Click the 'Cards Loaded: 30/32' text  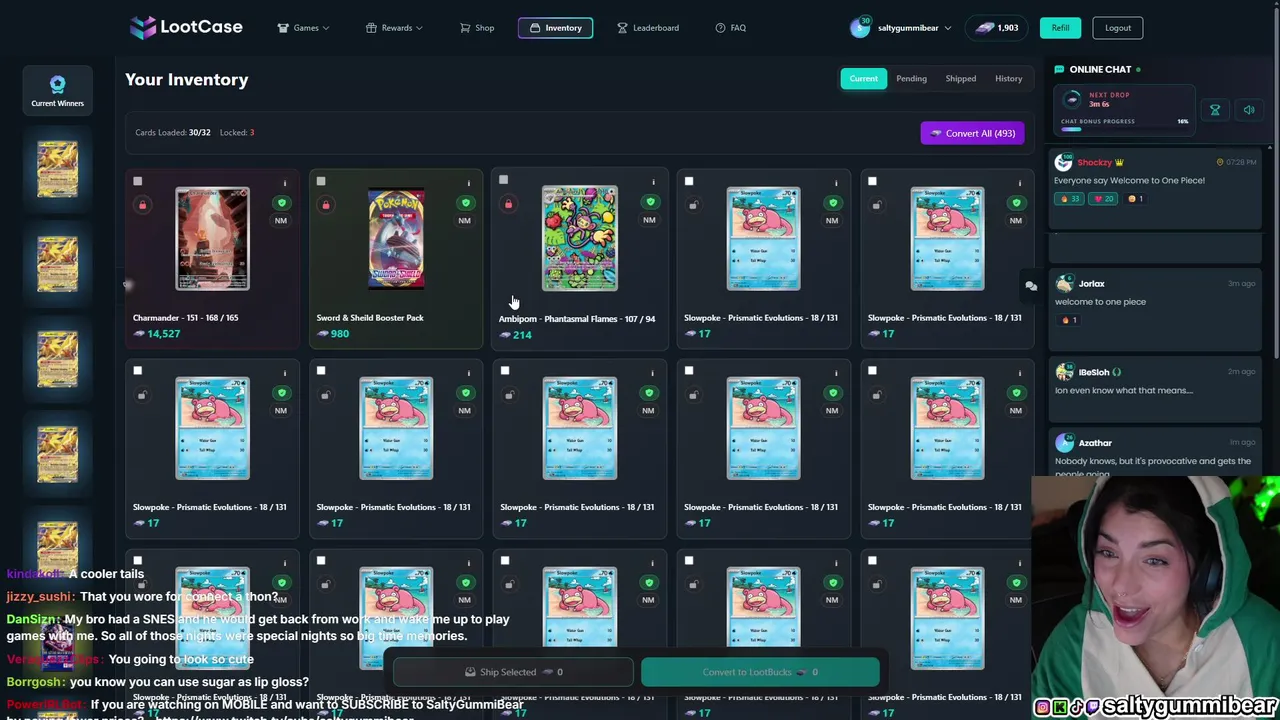173,132
